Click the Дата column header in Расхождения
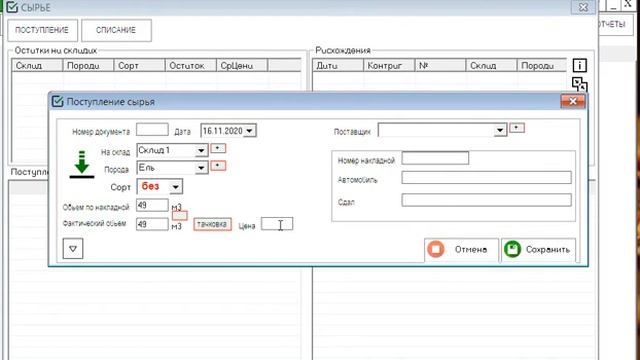The height and width of the screenshot is (360, 640). [338, 65]
